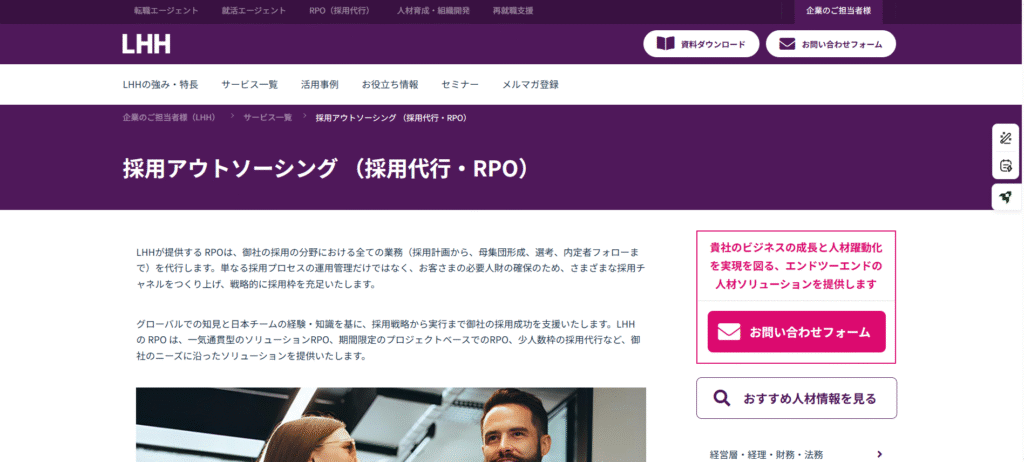
Task: Open the メルマガ登録 navigation link
Action: click(x=530, y=84)
